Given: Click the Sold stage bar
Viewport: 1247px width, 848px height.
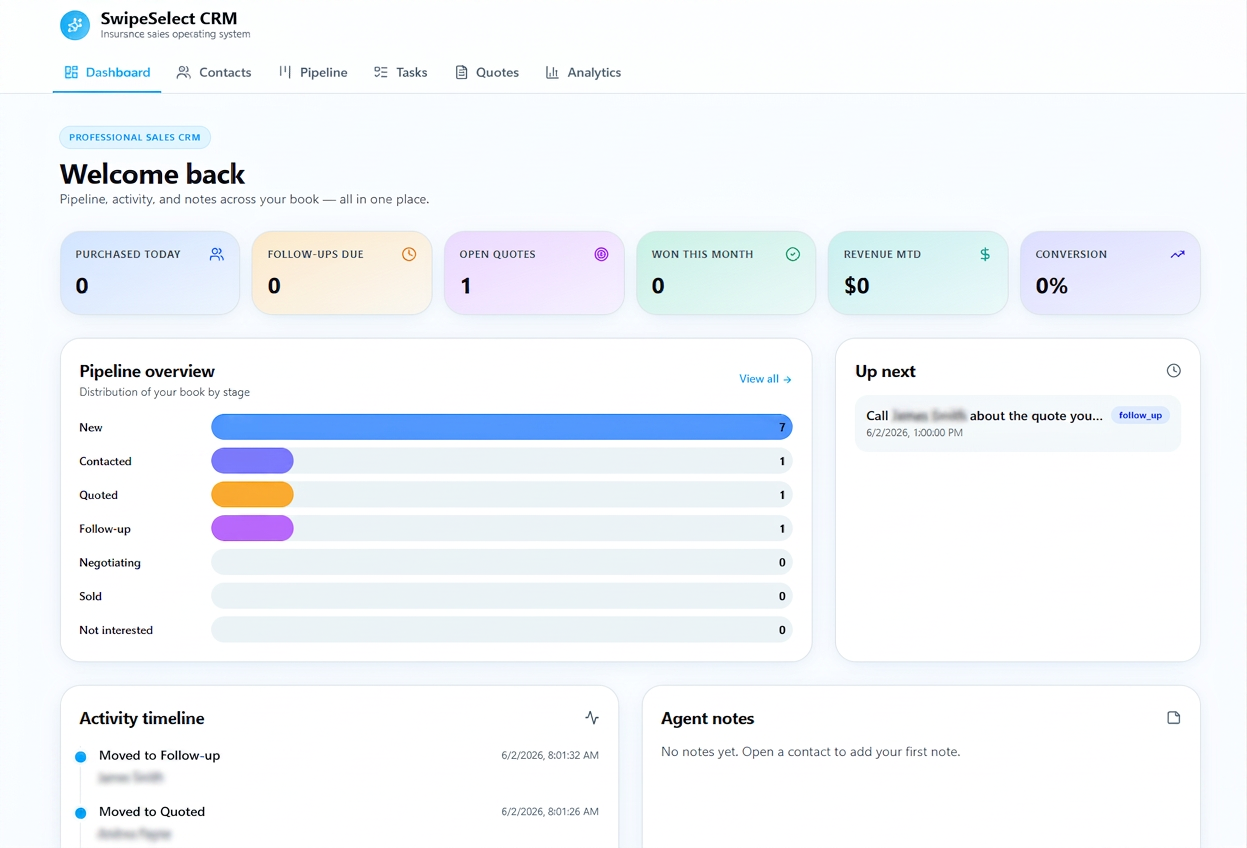Looking at the screenshot, I should click(x=502, y=596).
